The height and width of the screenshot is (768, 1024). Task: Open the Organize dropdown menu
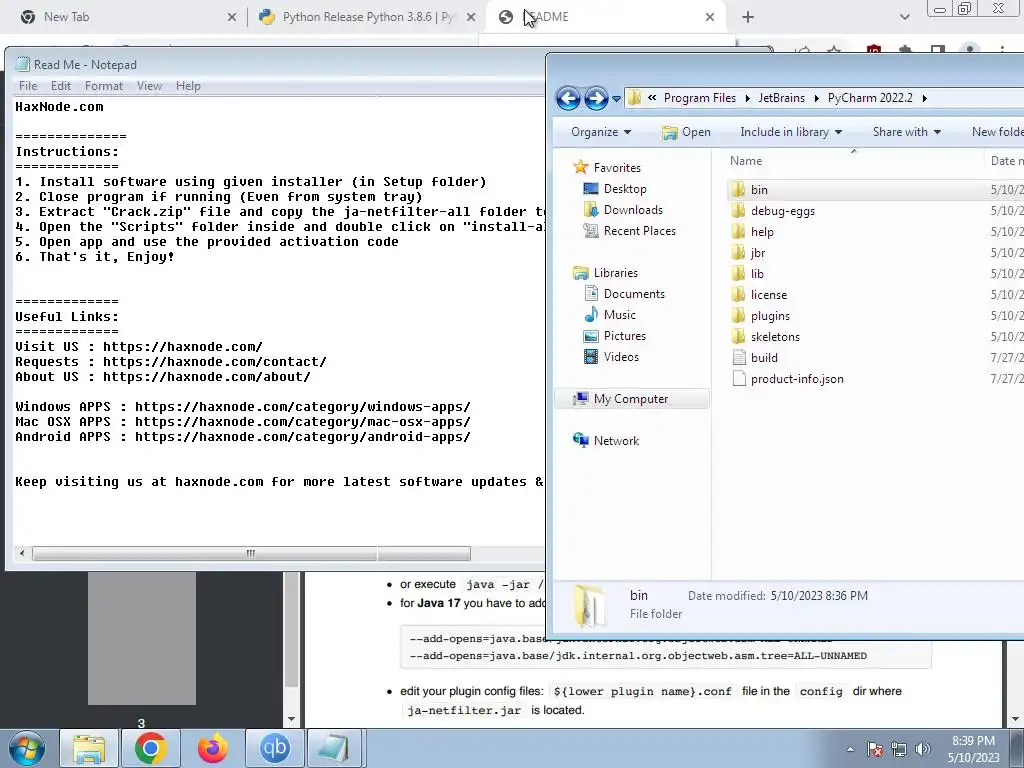coord(601,132)
